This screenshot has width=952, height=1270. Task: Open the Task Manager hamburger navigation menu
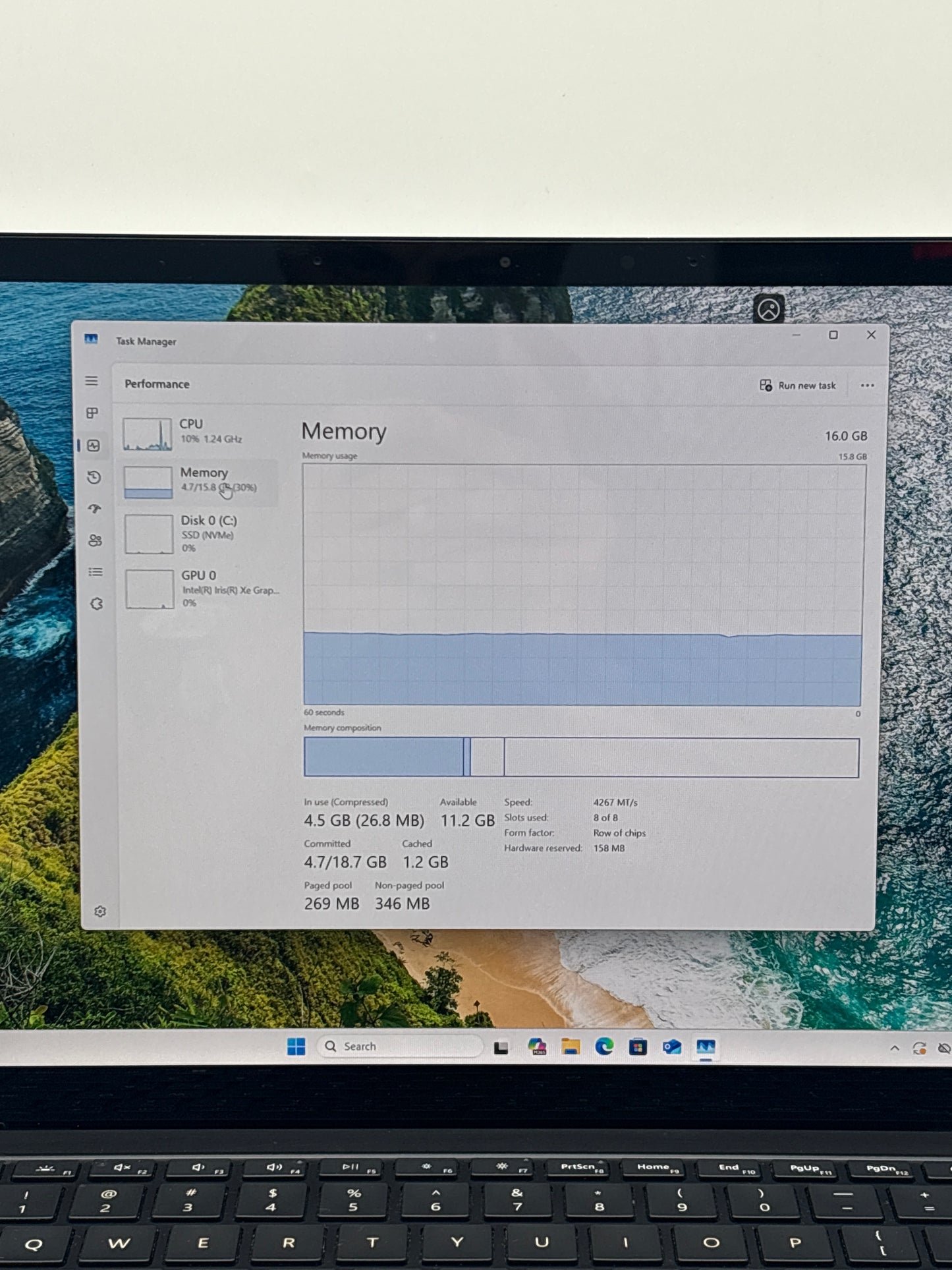92,381
